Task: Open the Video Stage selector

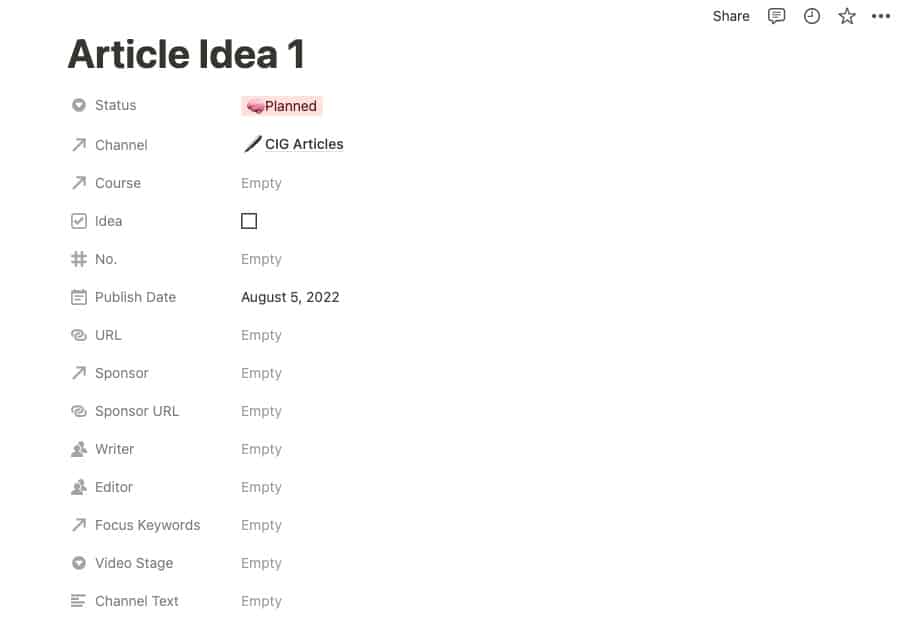Action: click(x=261, y=562)
